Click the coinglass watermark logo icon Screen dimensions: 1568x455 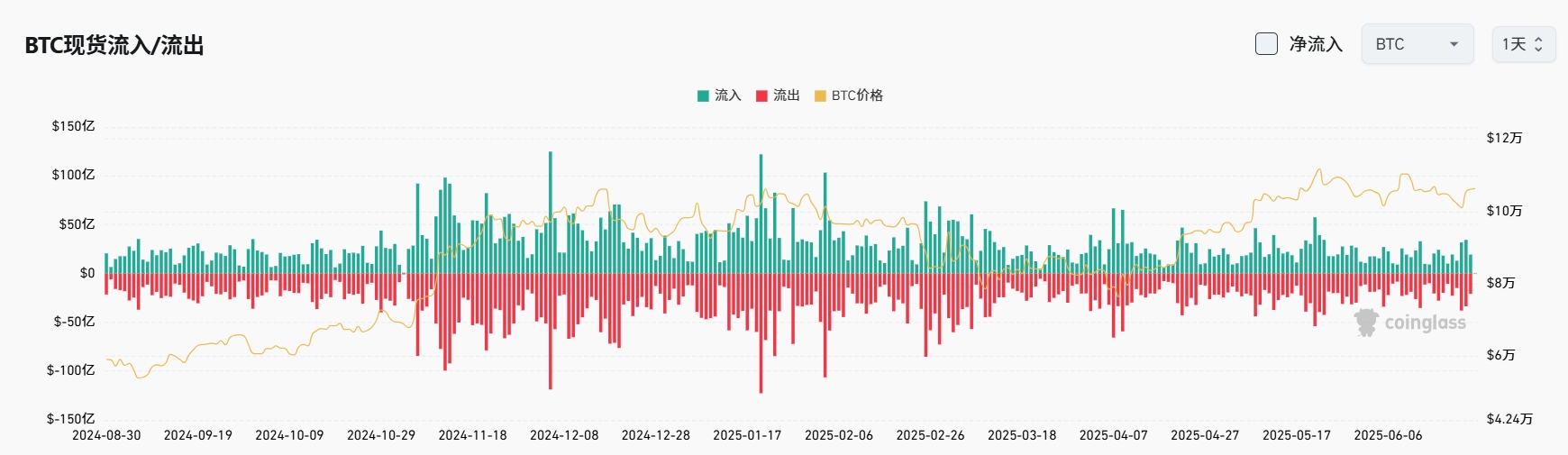(1367, 323)
